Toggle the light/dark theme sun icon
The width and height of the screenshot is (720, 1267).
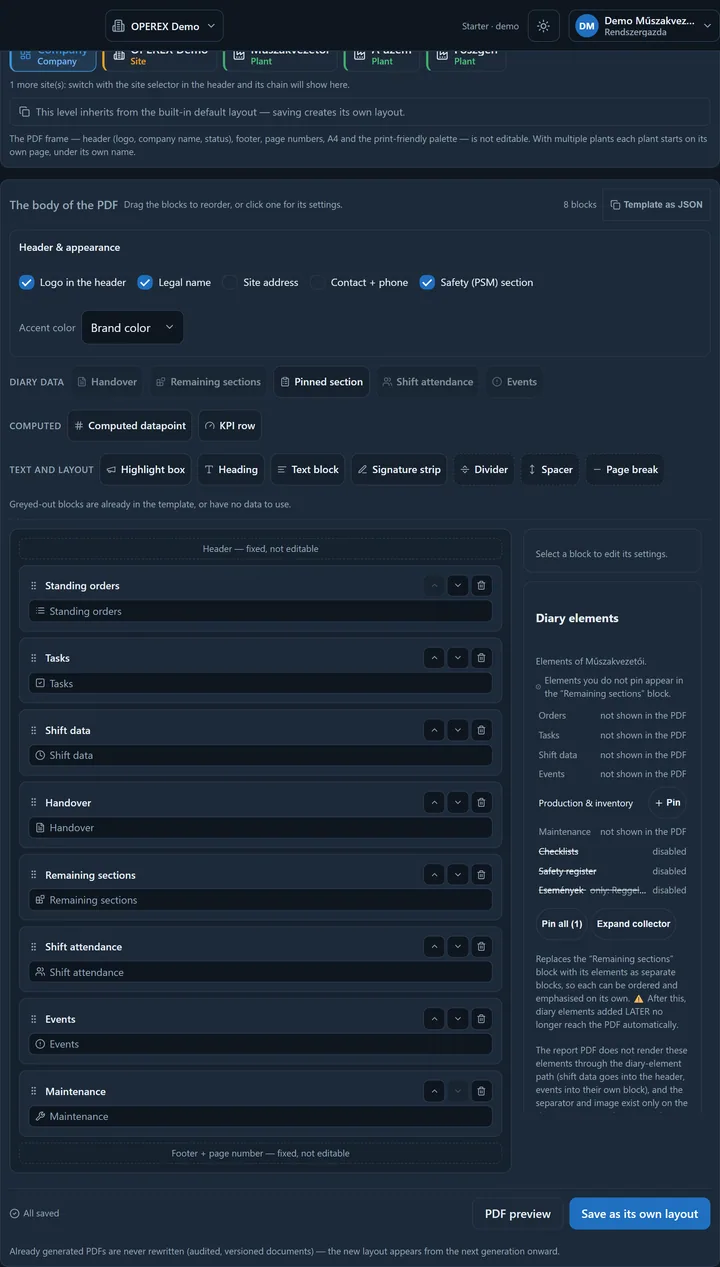pyautogui.click(x=543, y=26)
